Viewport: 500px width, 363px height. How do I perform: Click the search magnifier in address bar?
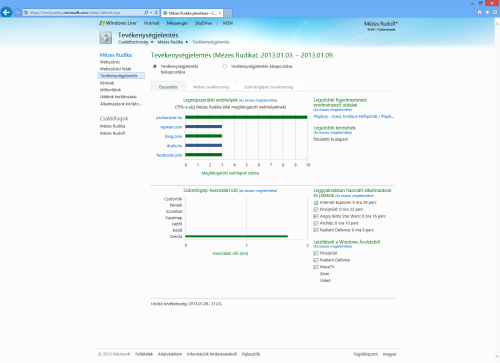(146, 12)
